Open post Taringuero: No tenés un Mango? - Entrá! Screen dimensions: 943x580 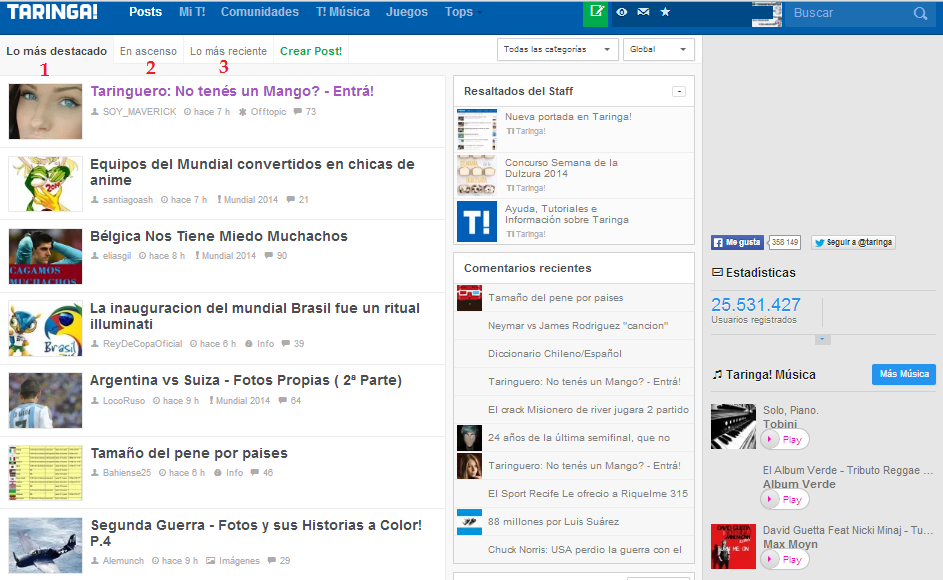(x=232, y=91)
